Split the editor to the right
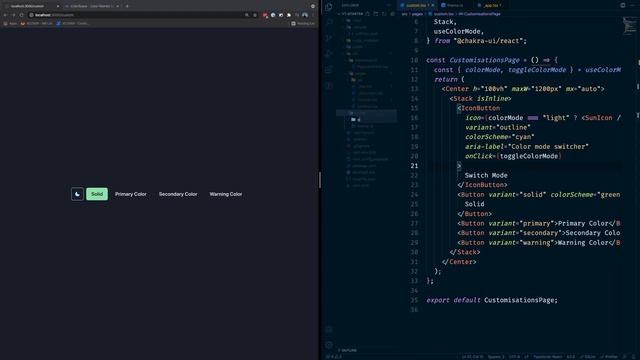The width and height of the screenshot is (640, 360). pos(623,5)
